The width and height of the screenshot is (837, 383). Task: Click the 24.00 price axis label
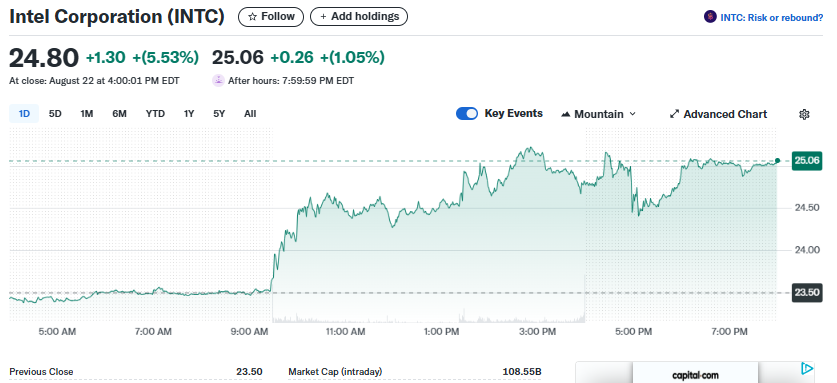click(807, 250)
